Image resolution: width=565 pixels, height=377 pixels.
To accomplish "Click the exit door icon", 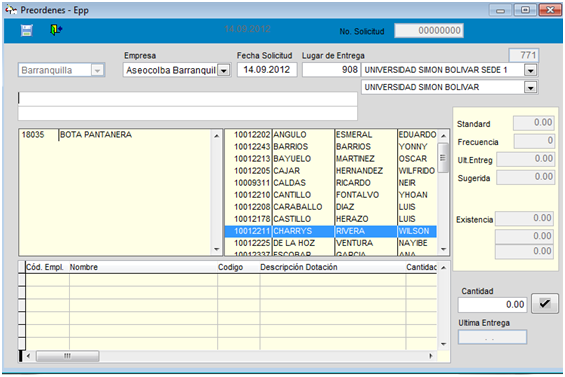I will 56,30.
